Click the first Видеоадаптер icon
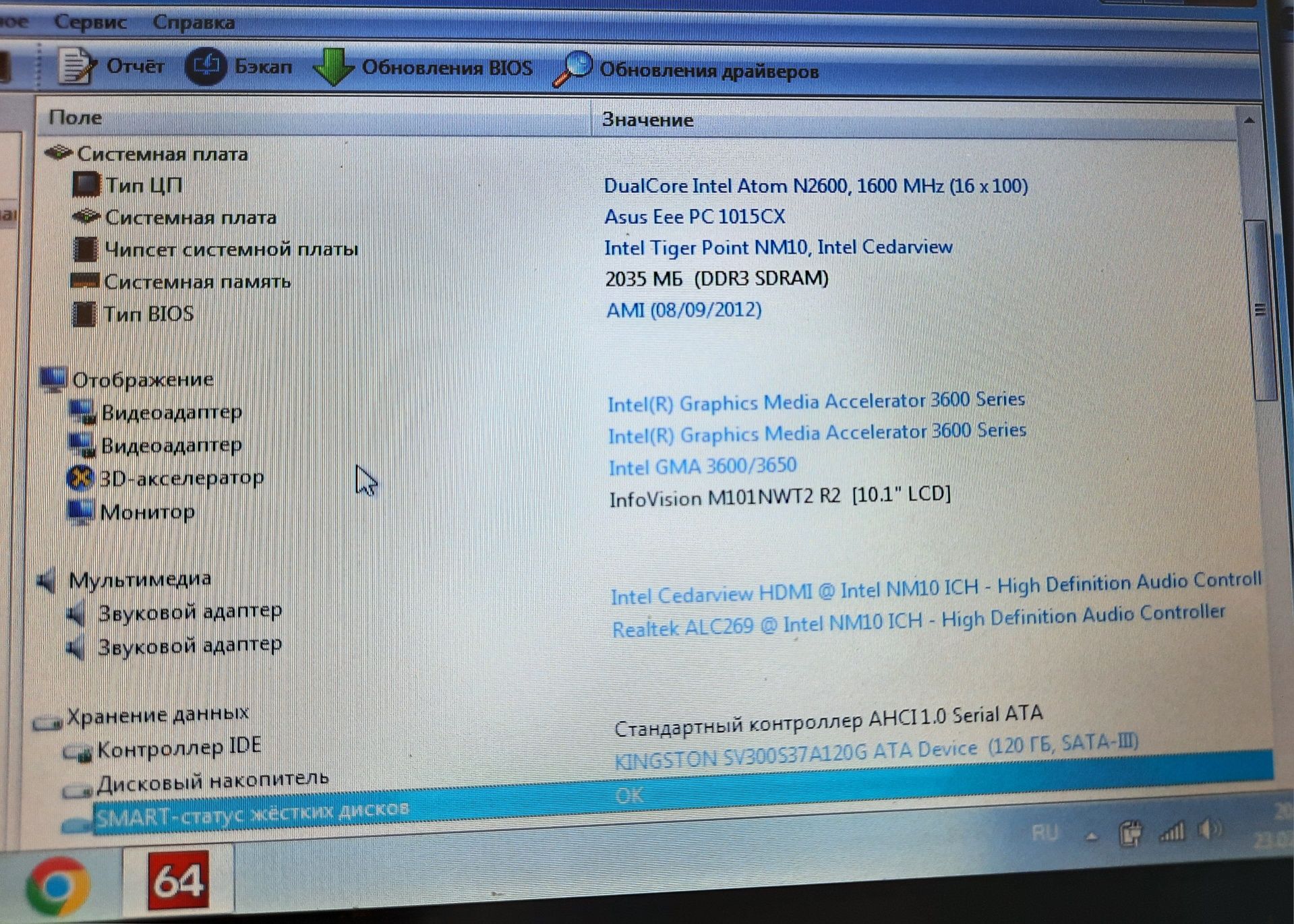 tap(82, 412)
